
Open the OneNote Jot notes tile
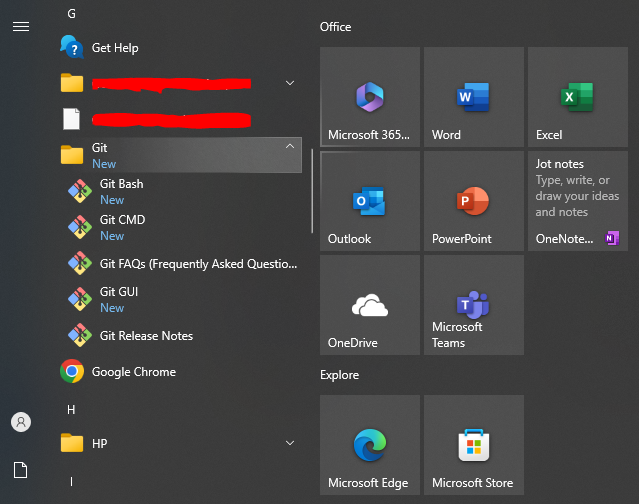pyautogui.click(x=578, y=201)
